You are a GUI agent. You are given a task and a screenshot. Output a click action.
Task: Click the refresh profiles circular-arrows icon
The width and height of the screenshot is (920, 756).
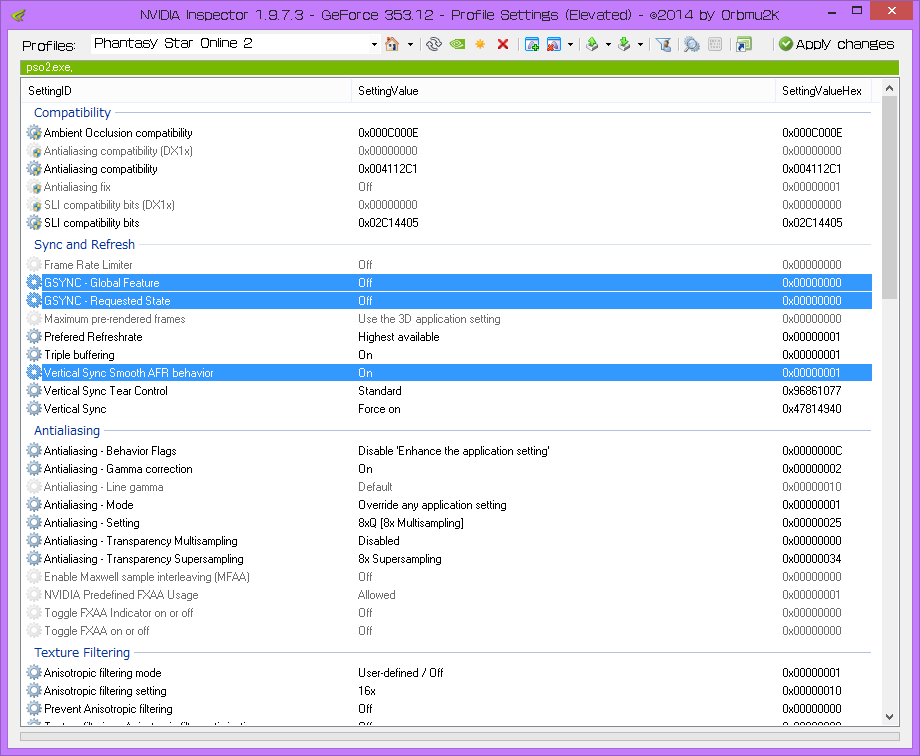point(434,44)
